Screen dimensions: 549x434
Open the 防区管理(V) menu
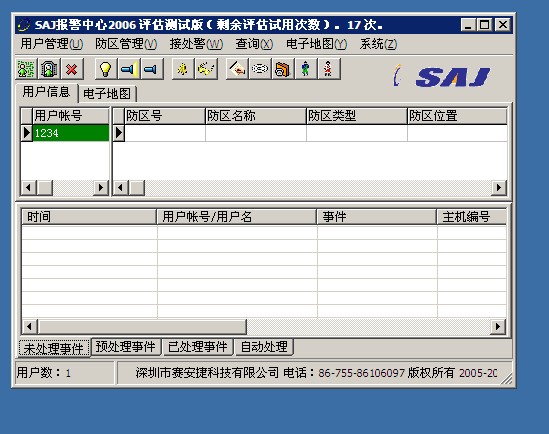coord(126,44)
